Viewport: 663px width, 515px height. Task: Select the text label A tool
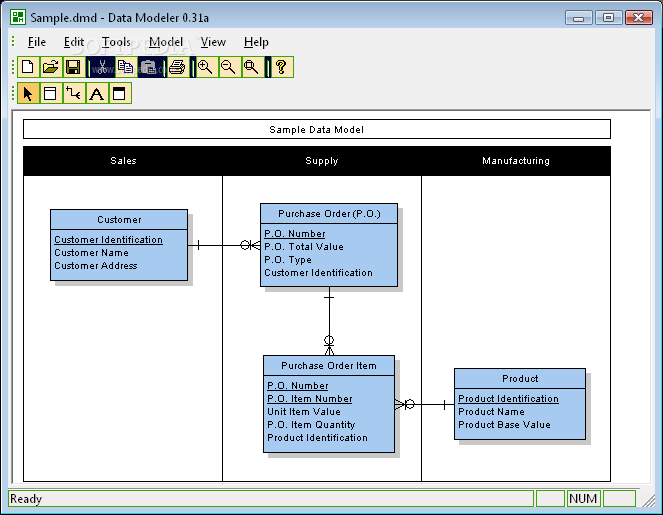pos(97,93)
